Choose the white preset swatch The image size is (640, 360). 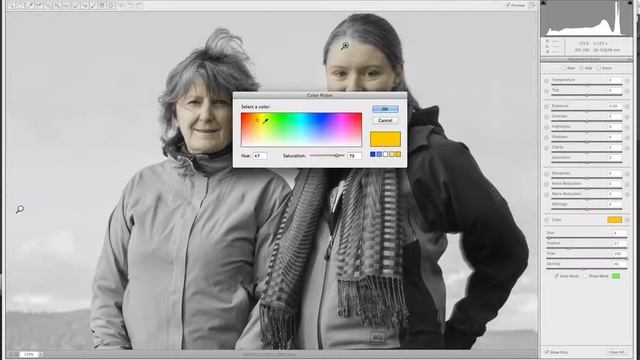385,154
